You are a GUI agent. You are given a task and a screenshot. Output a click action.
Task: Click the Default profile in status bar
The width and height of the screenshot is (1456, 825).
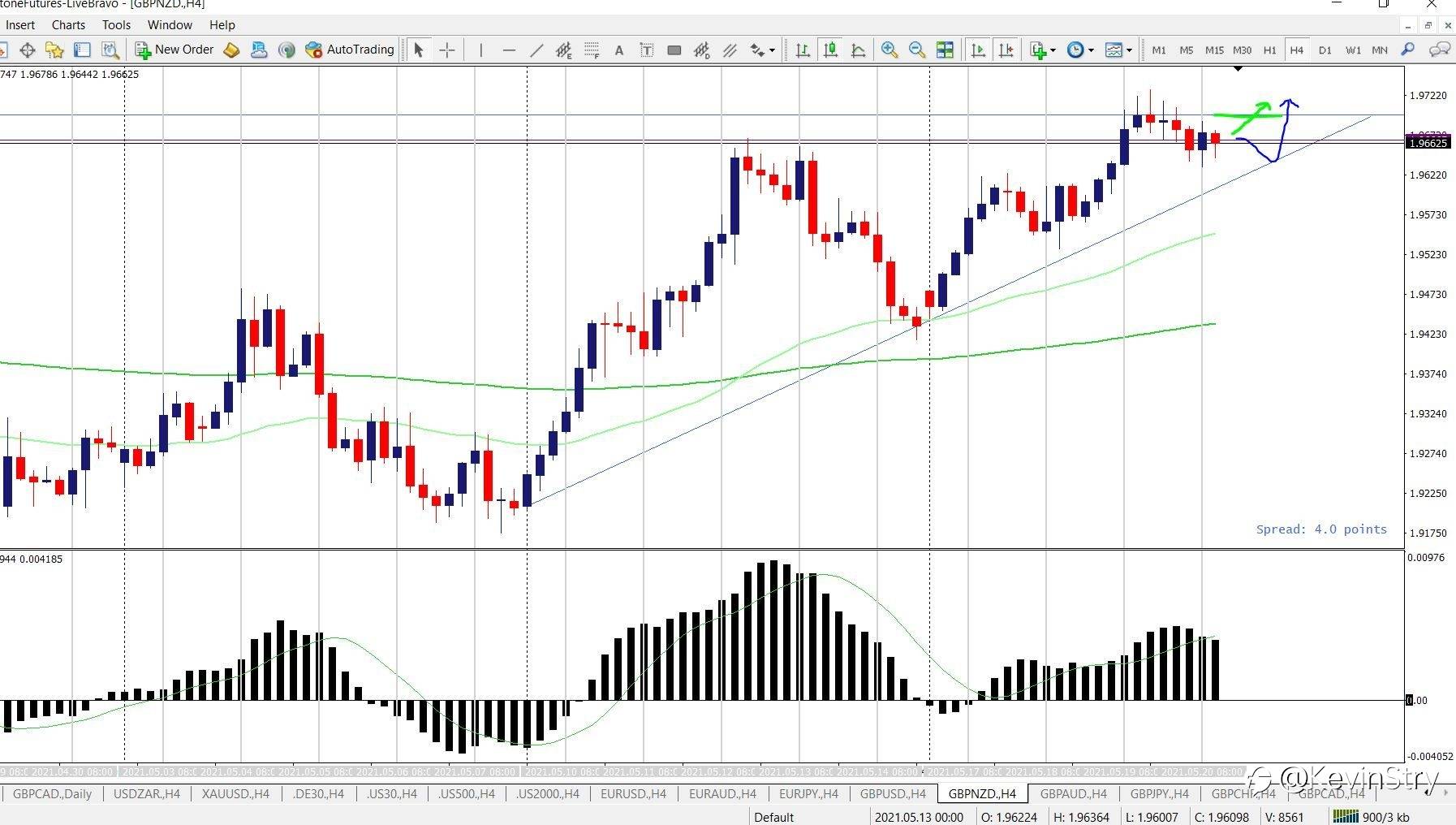pyautogui.click(x=773, y=817)
